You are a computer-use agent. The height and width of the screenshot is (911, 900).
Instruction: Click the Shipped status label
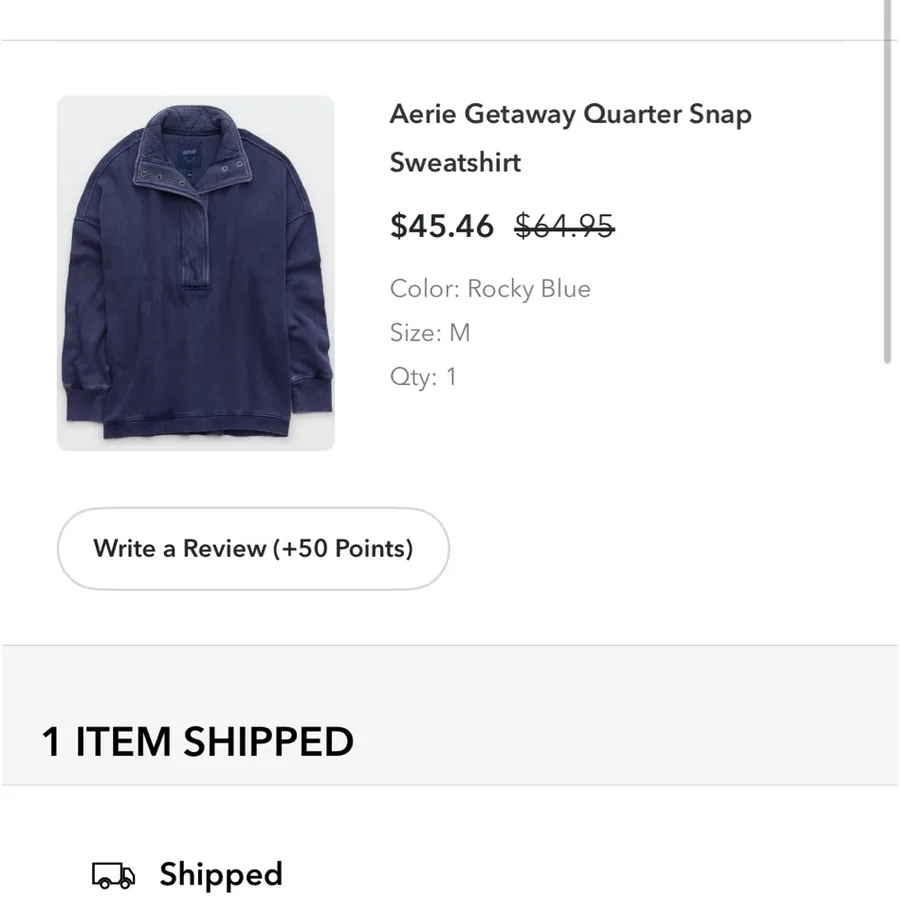point(221,874)
